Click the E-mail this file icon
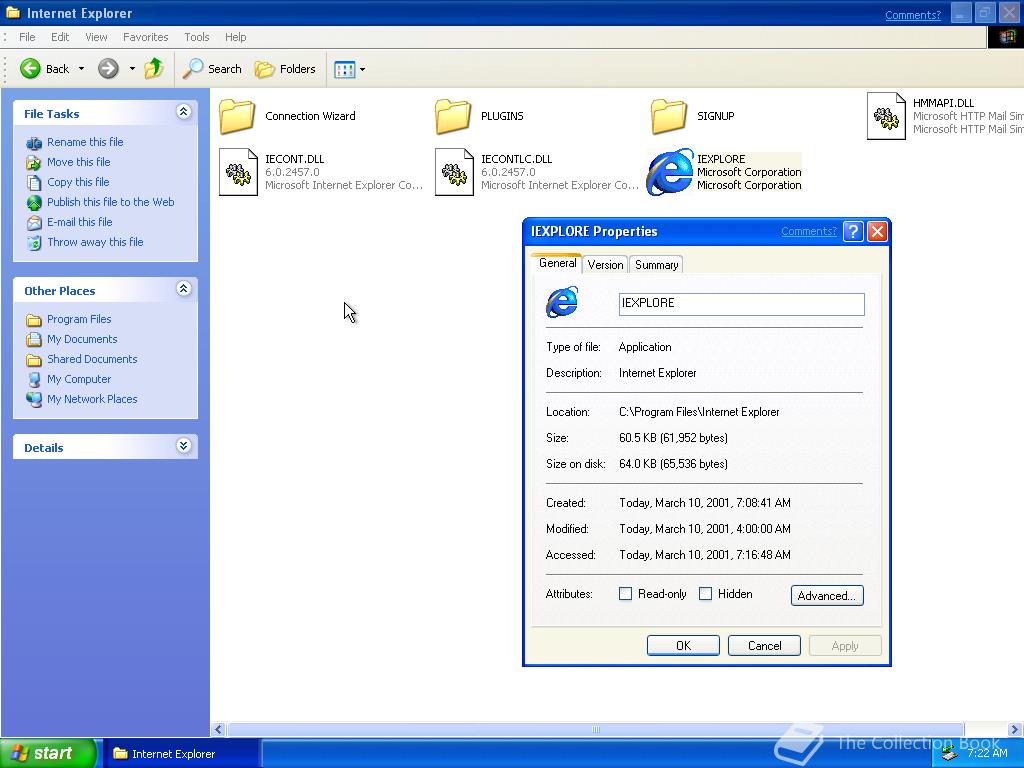Image resolution: width=1024 pixels, height=768 pixels. pos(34,223)
